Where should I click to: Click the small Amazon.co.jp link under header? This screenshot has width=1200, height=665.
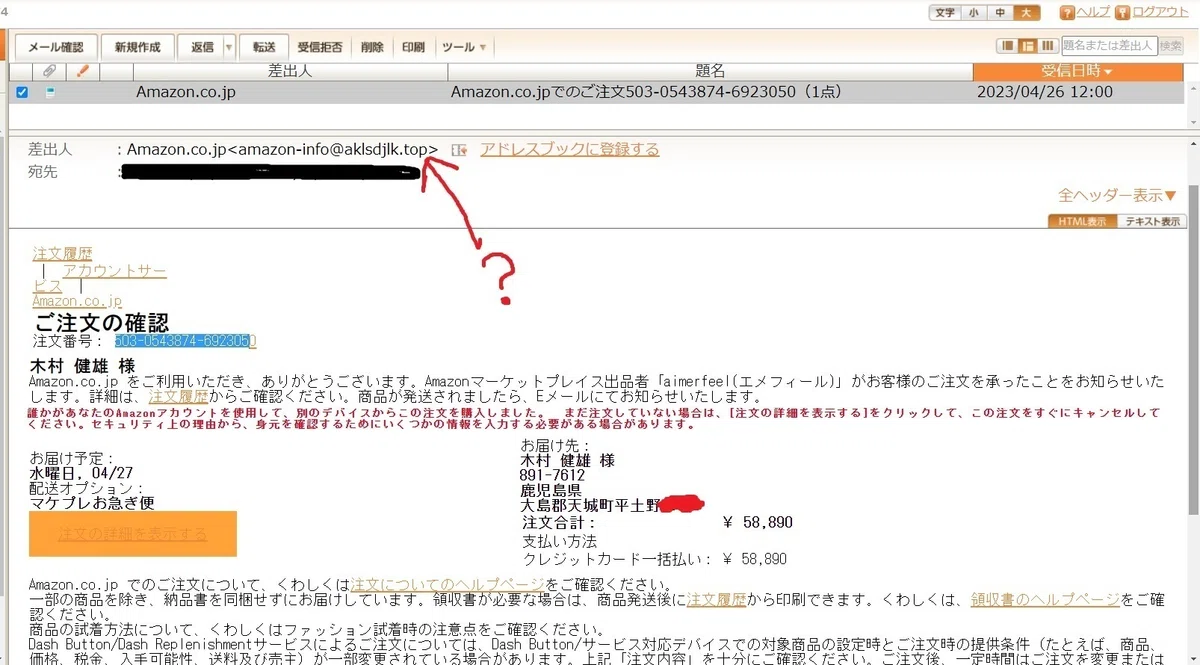tap(77, 301)
